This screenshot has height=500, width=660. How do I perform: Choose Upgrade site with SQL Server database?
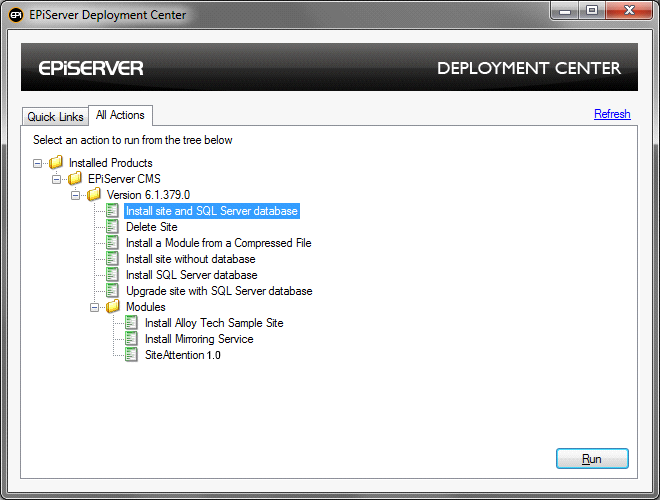[219, 291]
